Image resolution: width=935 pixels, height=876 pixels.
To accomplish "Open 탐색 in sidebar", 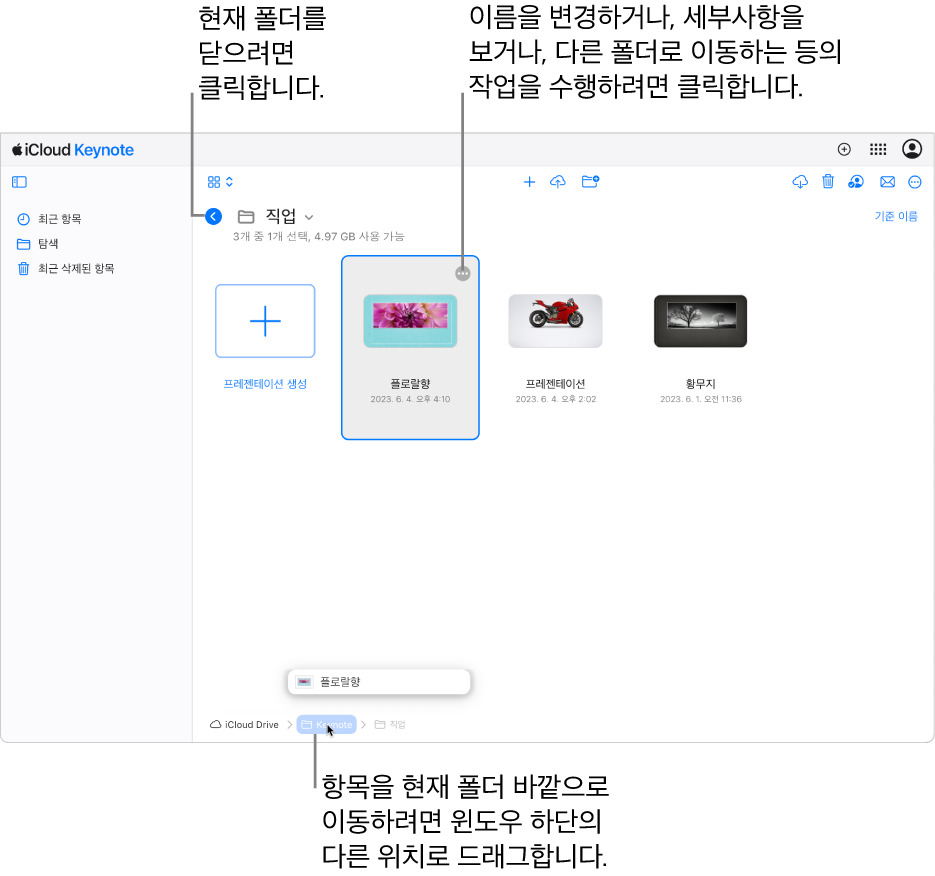I will (x=38, y=243).
